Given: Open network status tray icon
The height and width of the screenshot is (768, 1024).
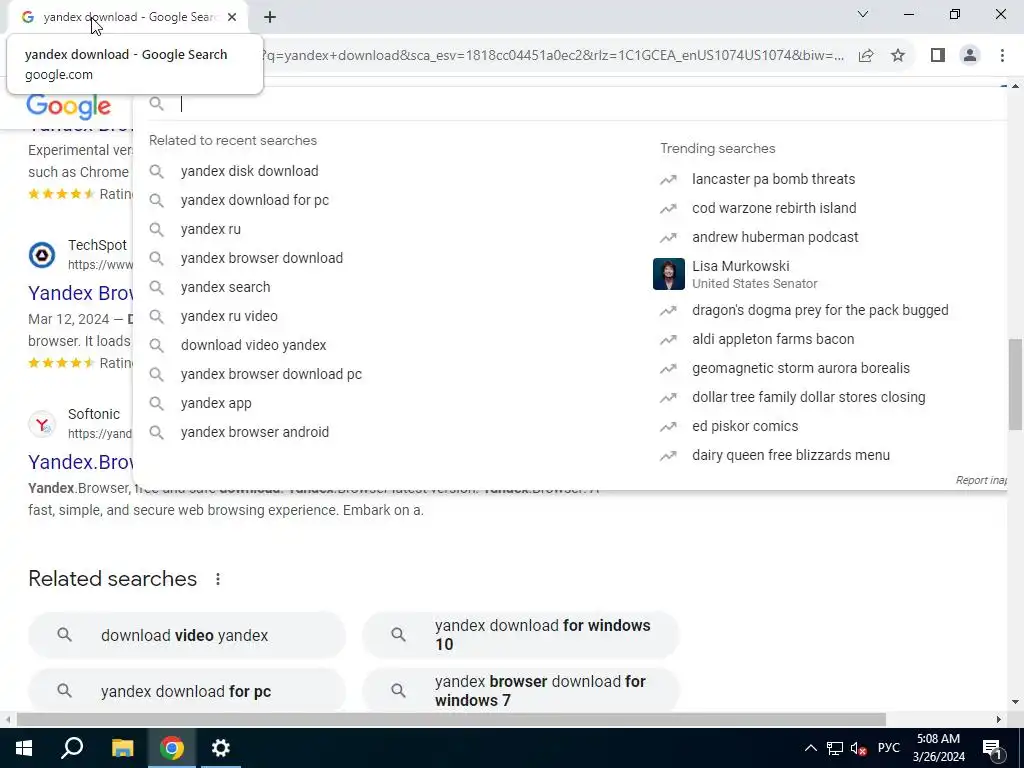Looking at the screenshot, I should click(x=835, y=748).
